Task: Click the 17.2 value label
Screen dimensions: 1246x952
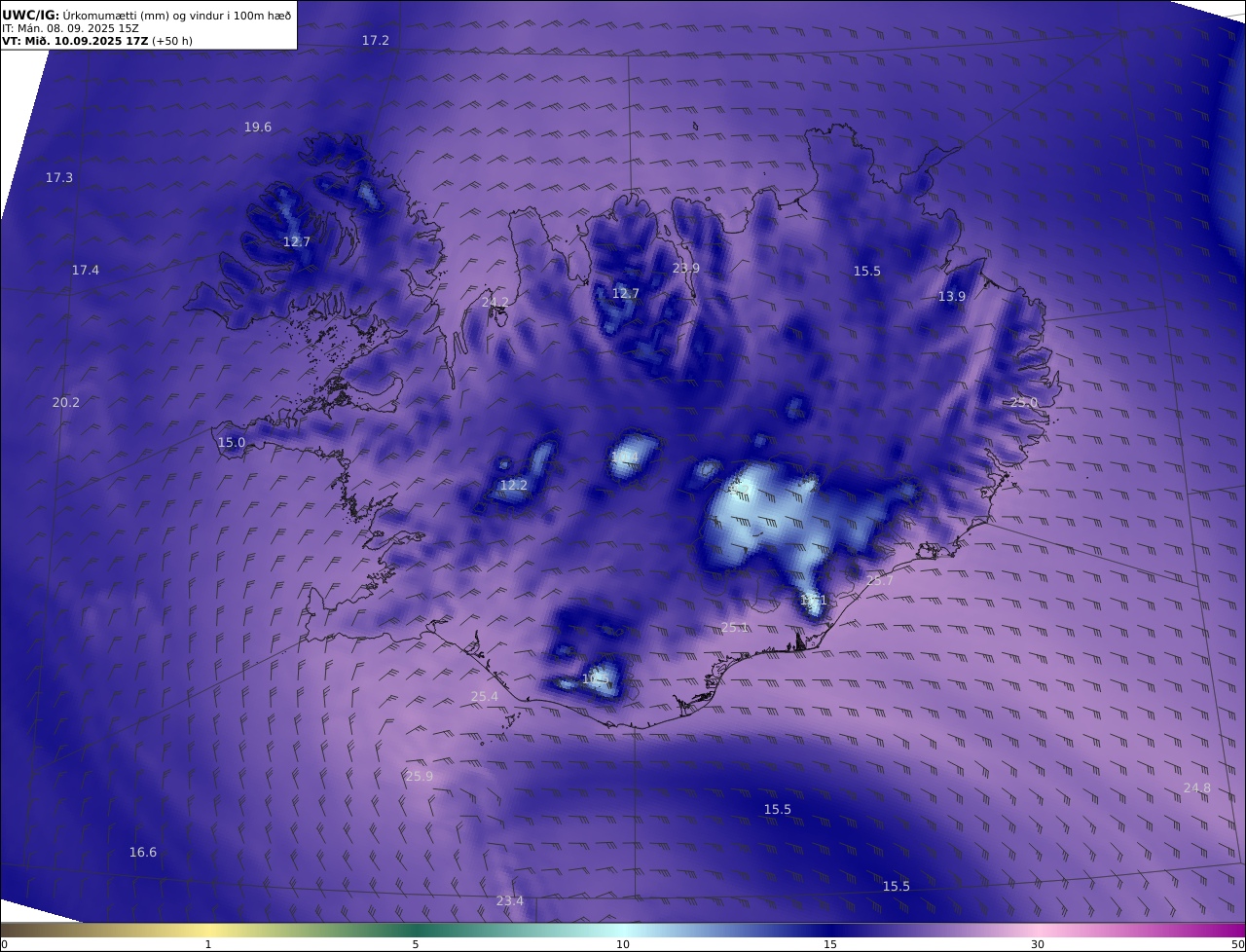Action: coord(375,40)
